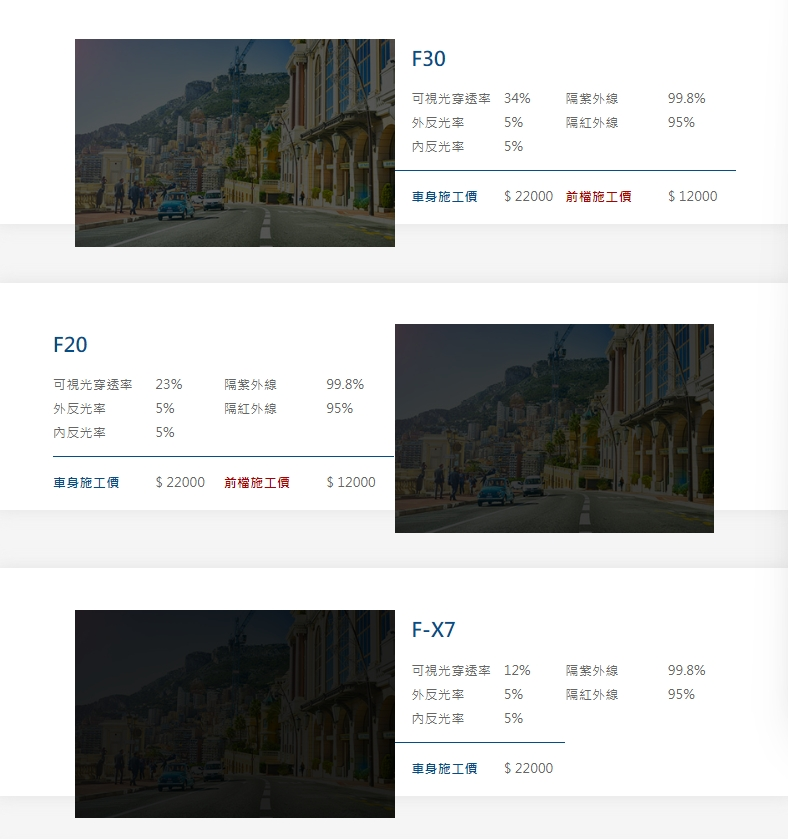
Task: Click the F-X7 body price $ 22000
Action: [529, 768]
